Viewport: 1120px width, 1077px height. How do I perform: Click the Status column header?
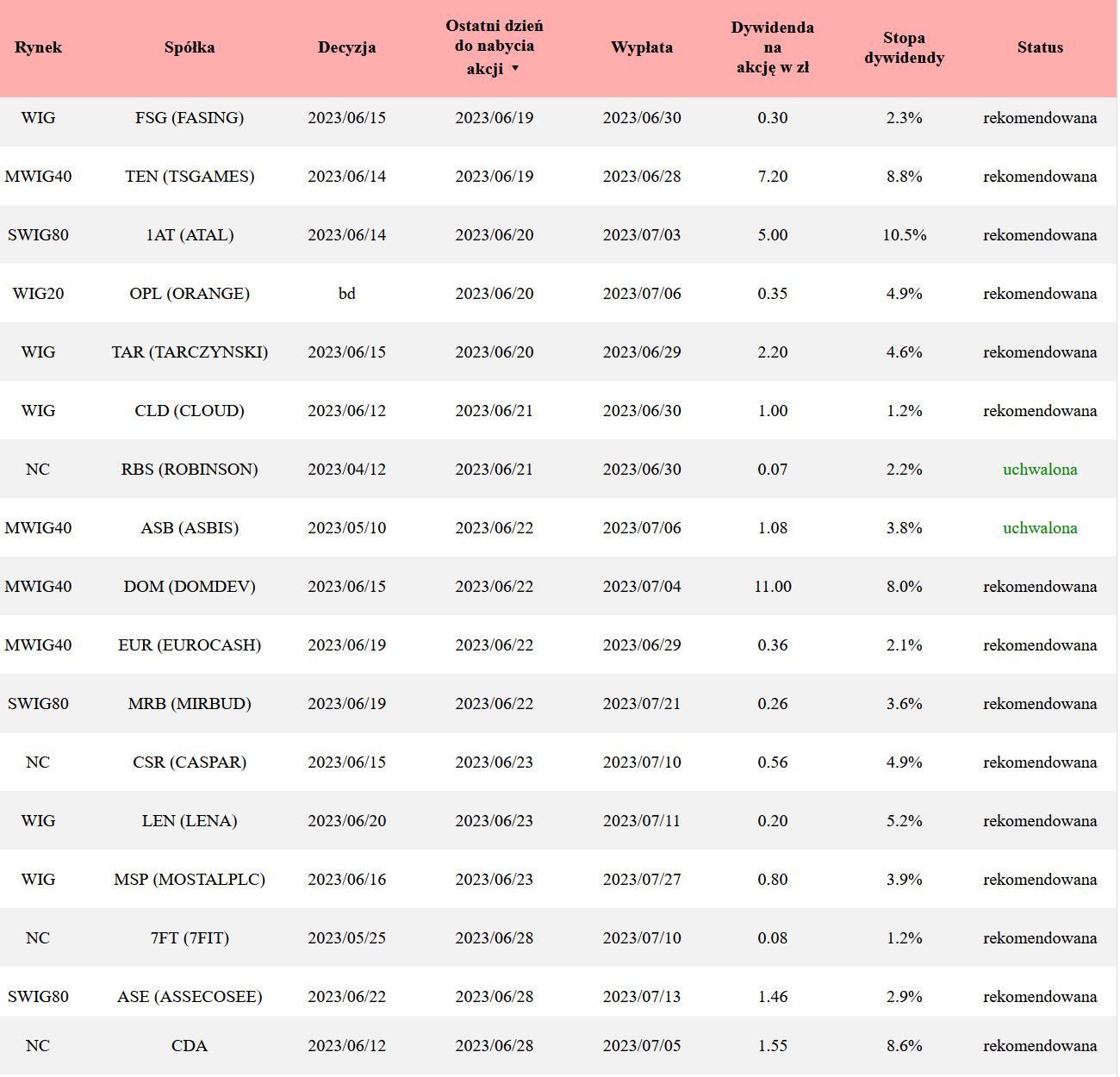(1040, 47)
